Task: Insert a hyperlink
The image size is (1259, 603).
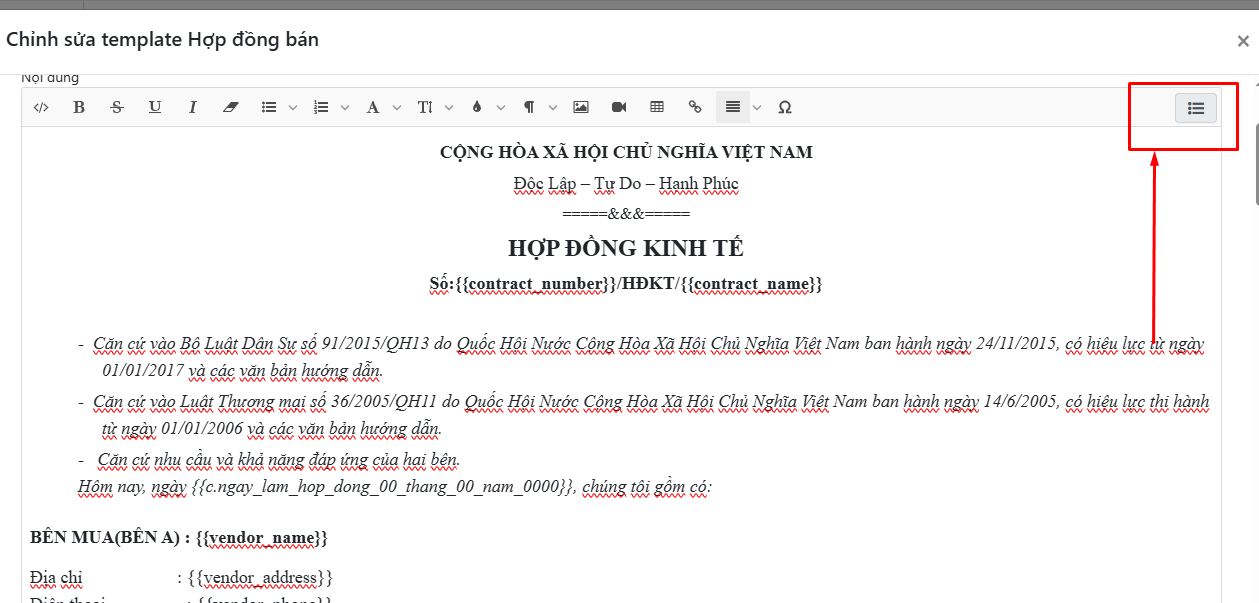Action: point(695,107)
